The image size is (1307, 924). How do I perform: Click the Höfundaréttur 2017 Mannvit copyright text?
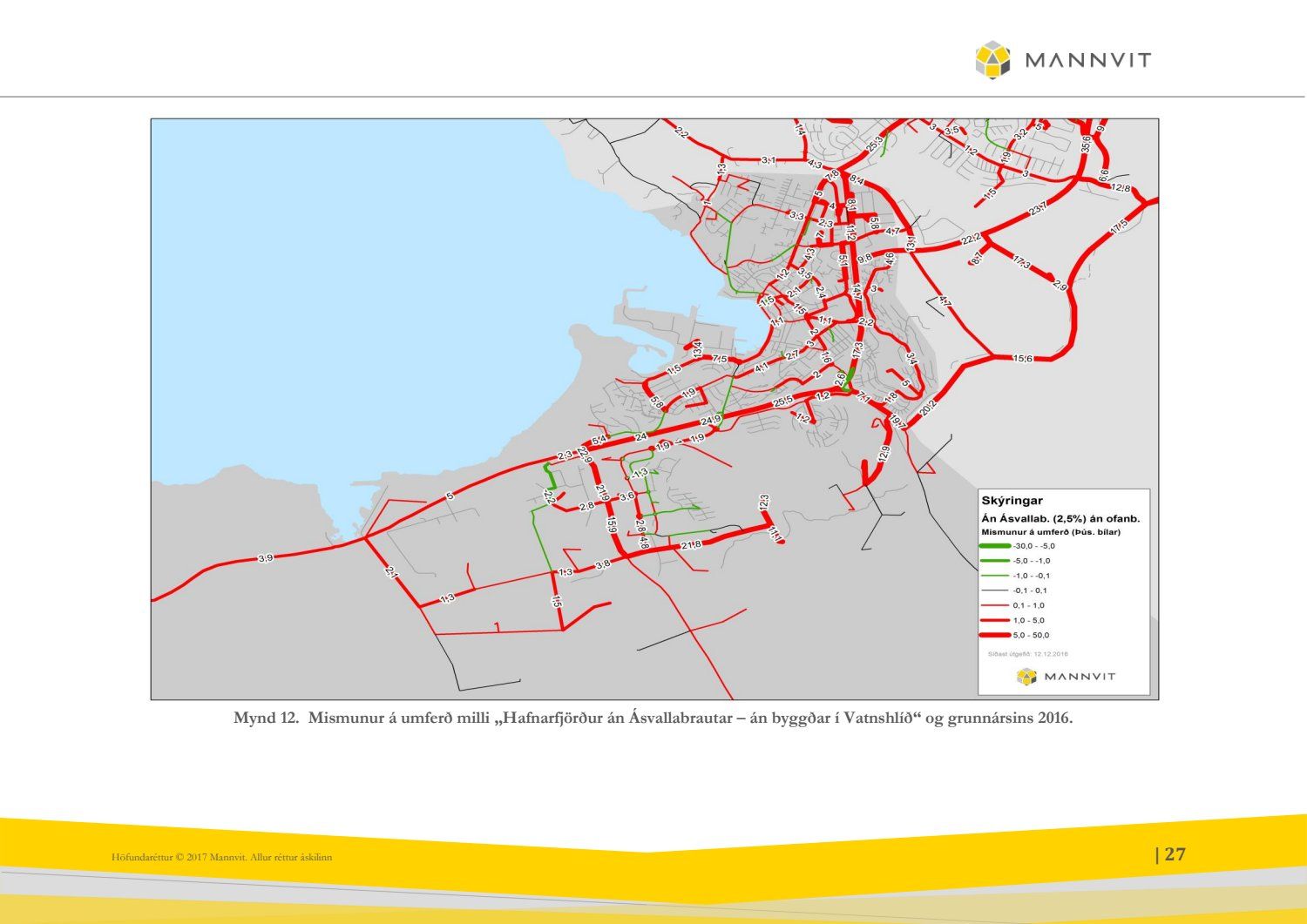[x=221, y=858]
